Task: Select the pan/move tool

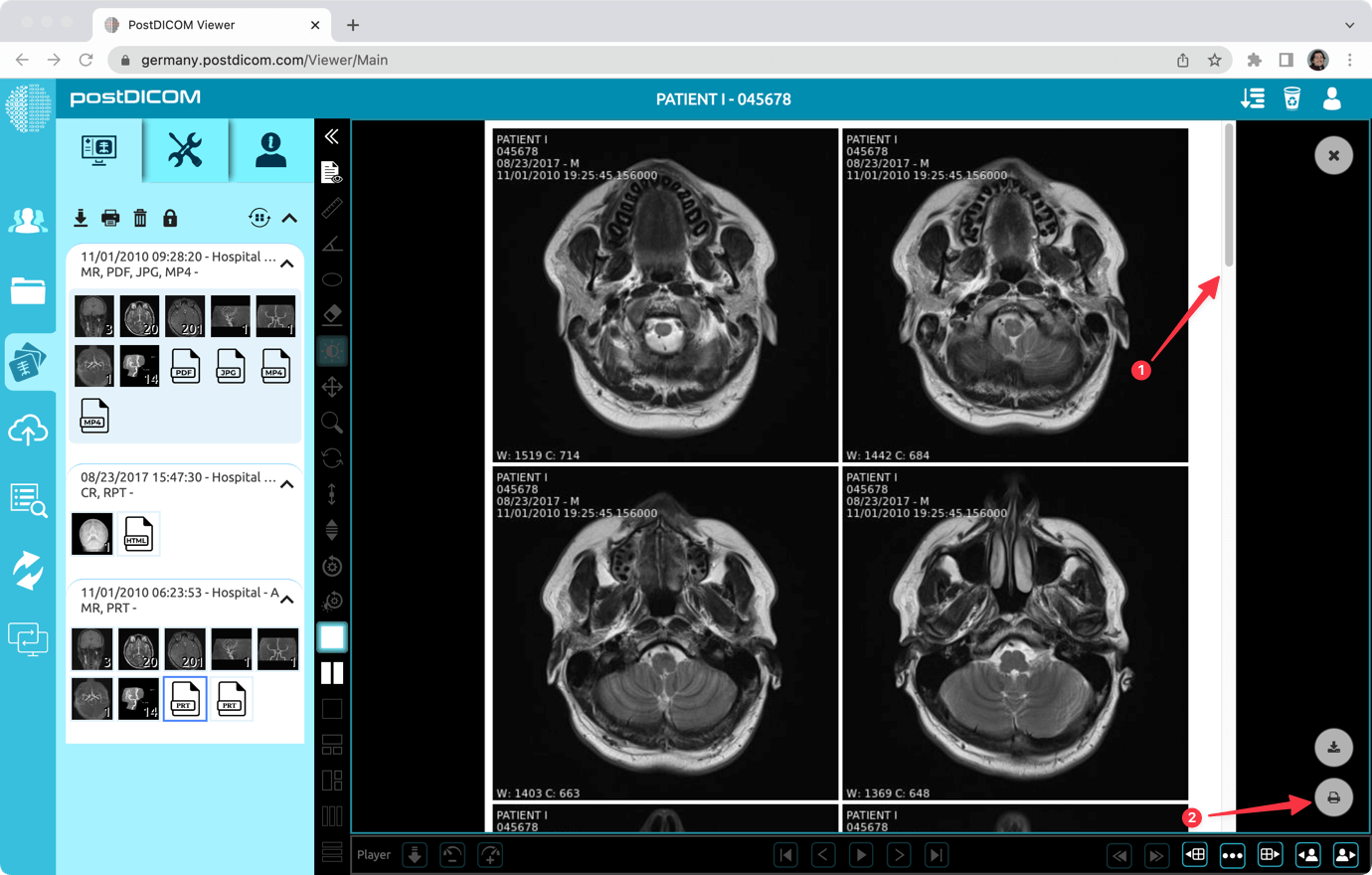Action: pyautogui.click(x=332, y=387)
